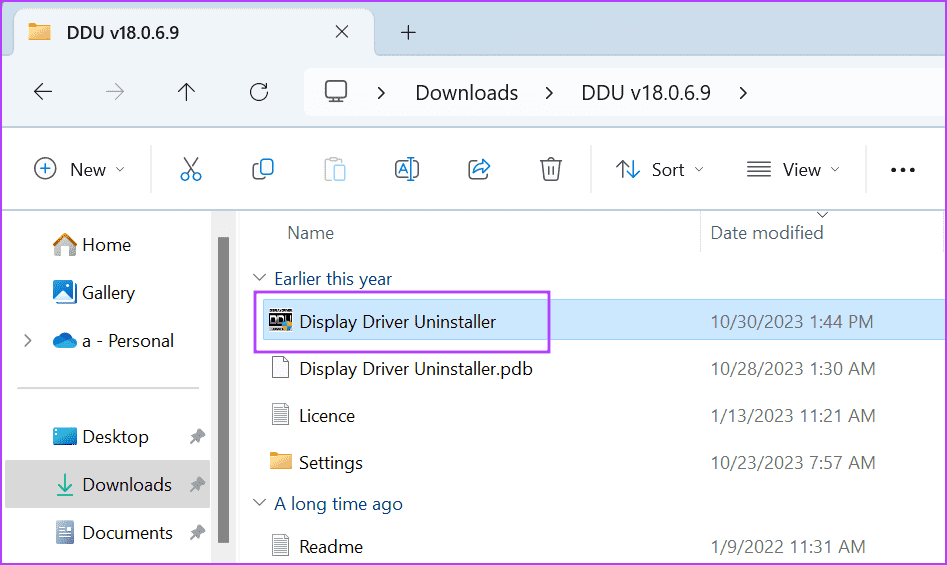Click Downloads in the address bar
Screen dimensions: 947x565
click(x=466, y=92)
